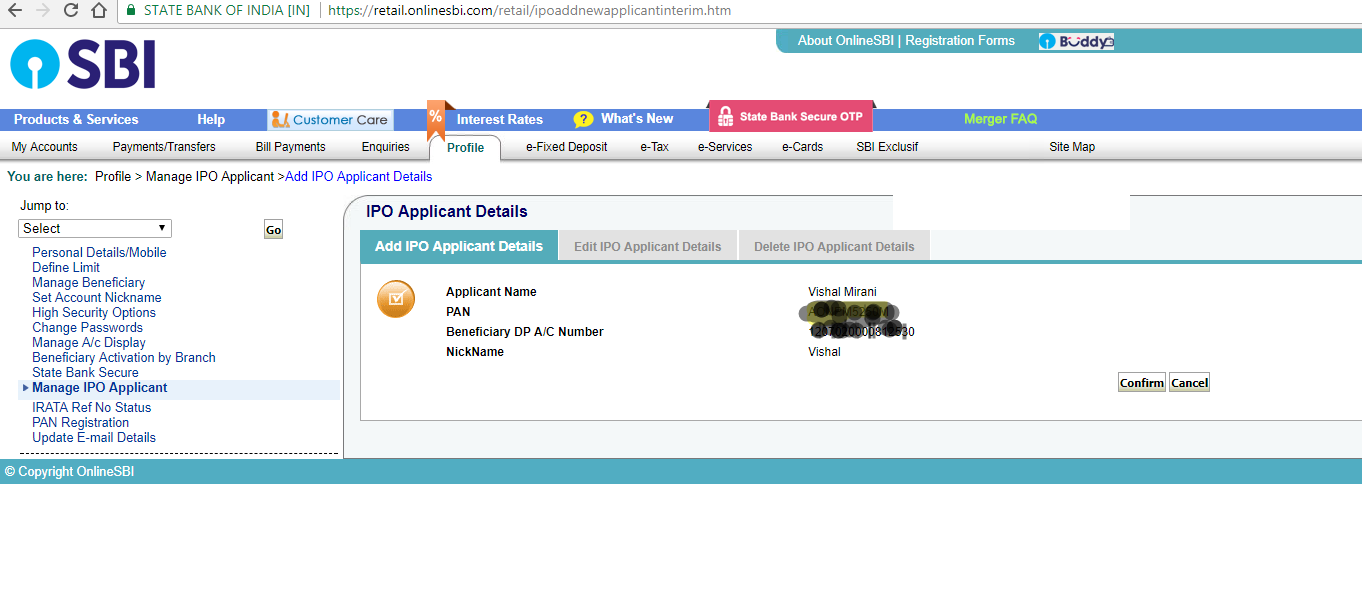Open Site Map link
Image resolution: width=1362 pixels, height=606 pixels.
1072,147
